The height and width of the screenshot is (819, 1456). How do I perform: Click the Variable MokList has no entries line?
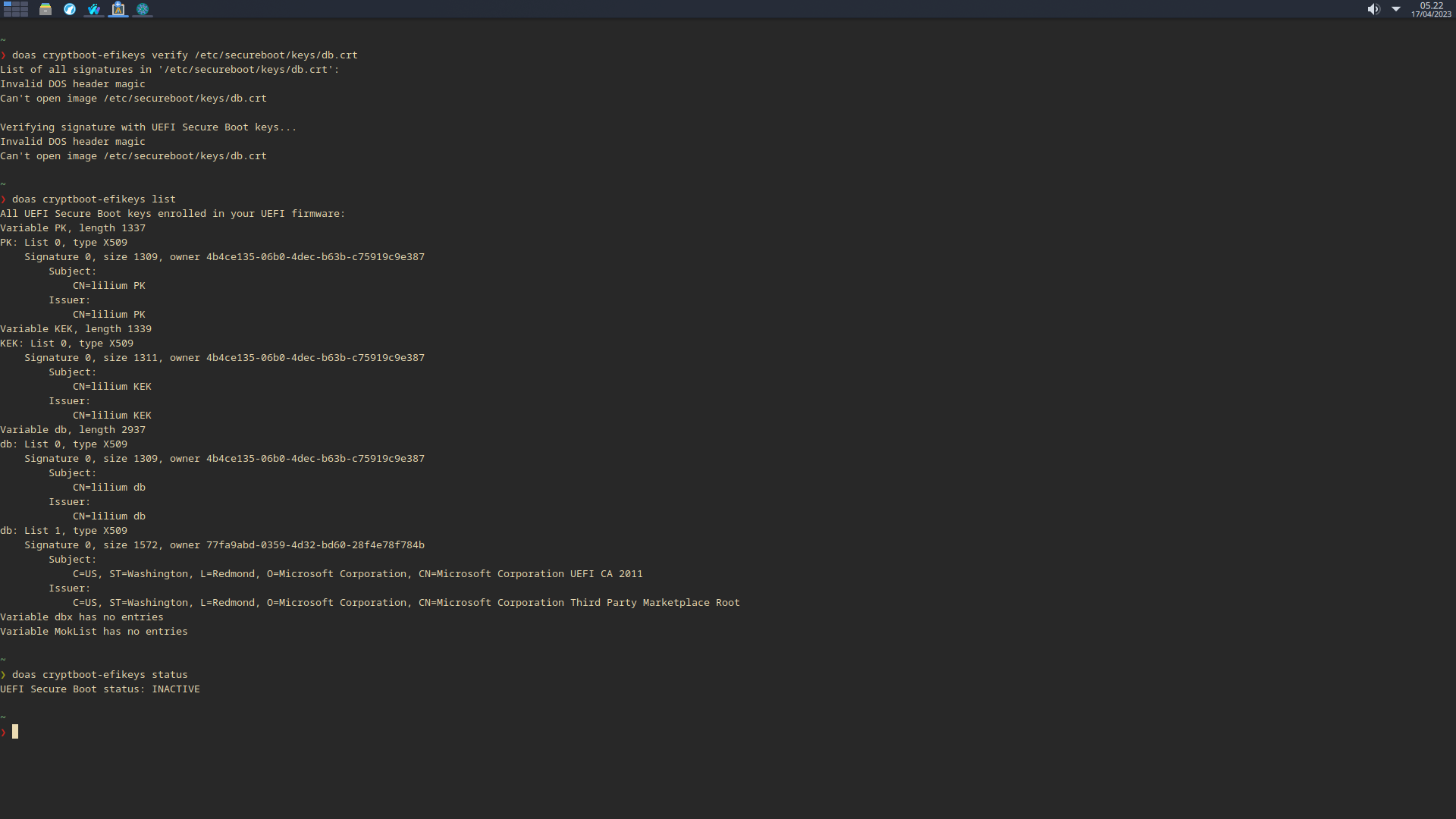coord(93,631)
